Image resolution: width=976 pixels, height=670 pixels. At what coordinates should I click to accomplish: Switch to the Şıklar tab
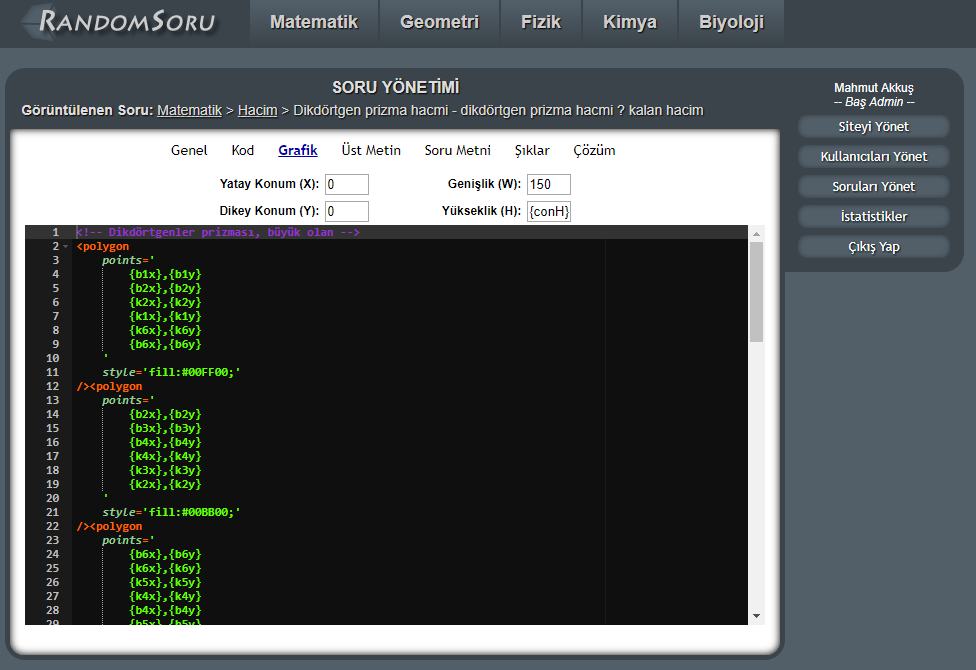click(532, 150)
